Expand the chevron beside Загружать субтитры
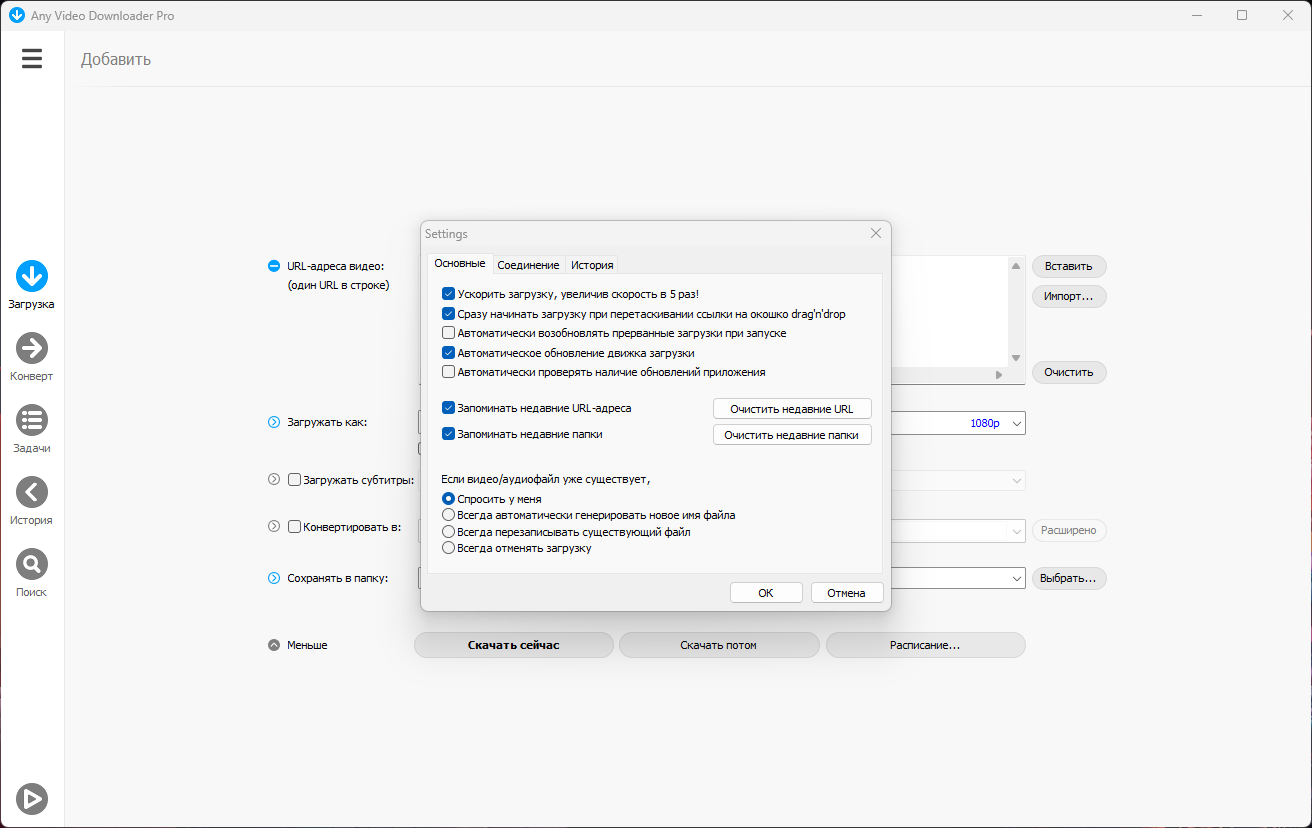Image resolution: width=1312 pixels, height=828 pixels. (x=274, y=480)
